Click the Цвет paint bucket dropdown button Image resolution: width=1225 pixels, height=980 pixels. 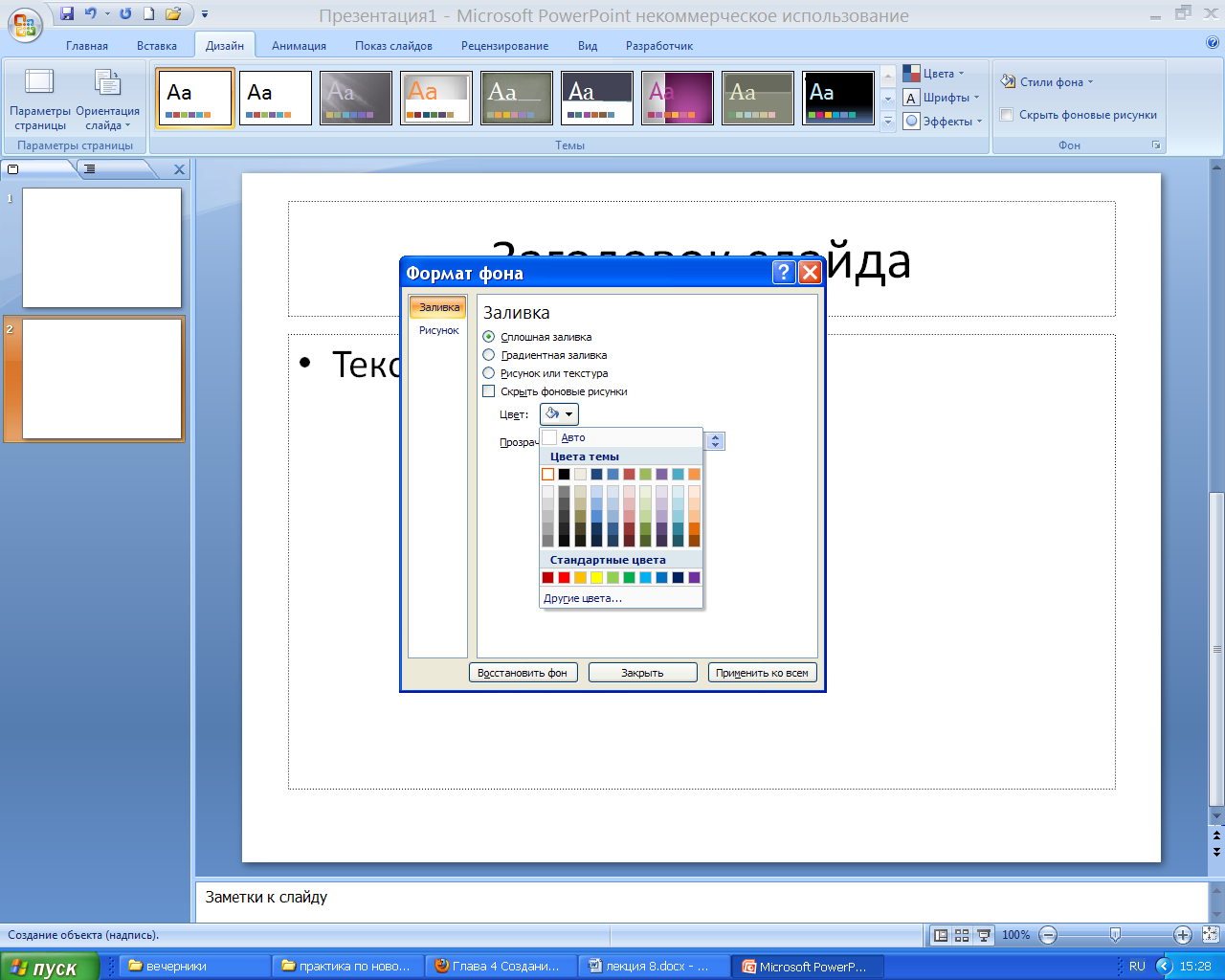[559, 414]
